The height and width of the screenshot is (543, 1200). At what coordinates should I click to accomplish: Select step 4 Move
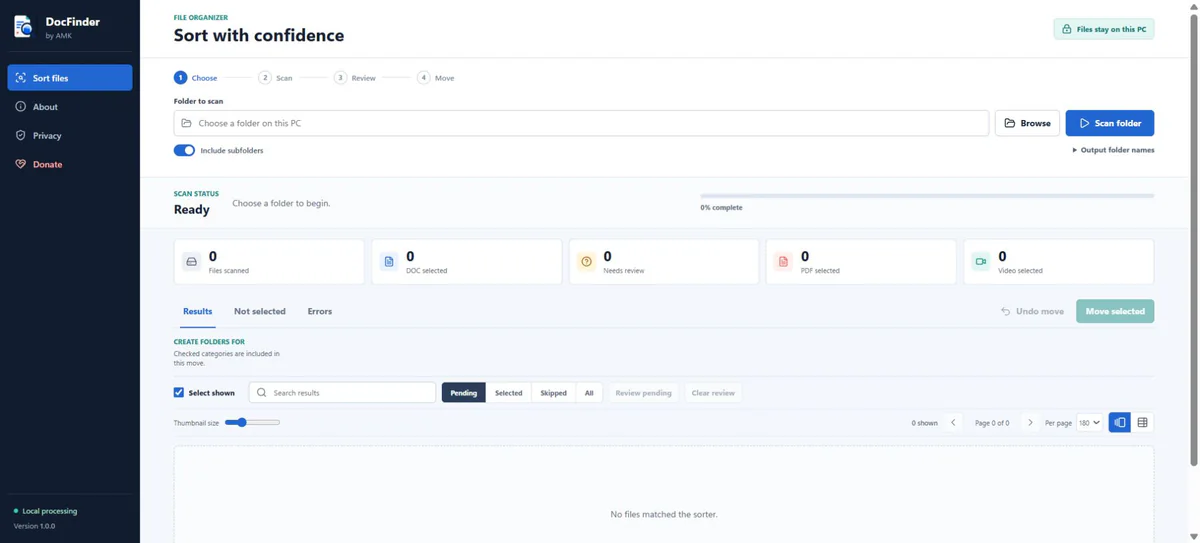[436, 77]
